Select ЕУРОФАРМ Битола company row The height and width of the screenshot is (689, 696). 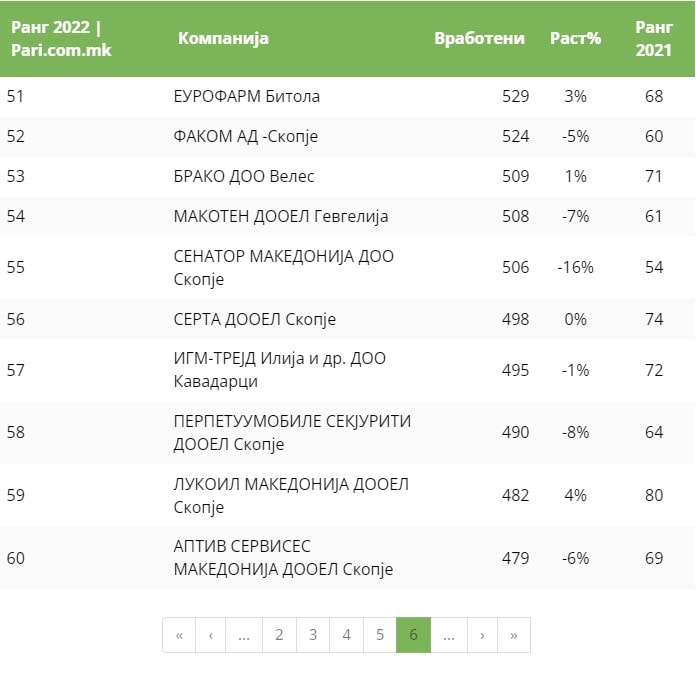246,97
